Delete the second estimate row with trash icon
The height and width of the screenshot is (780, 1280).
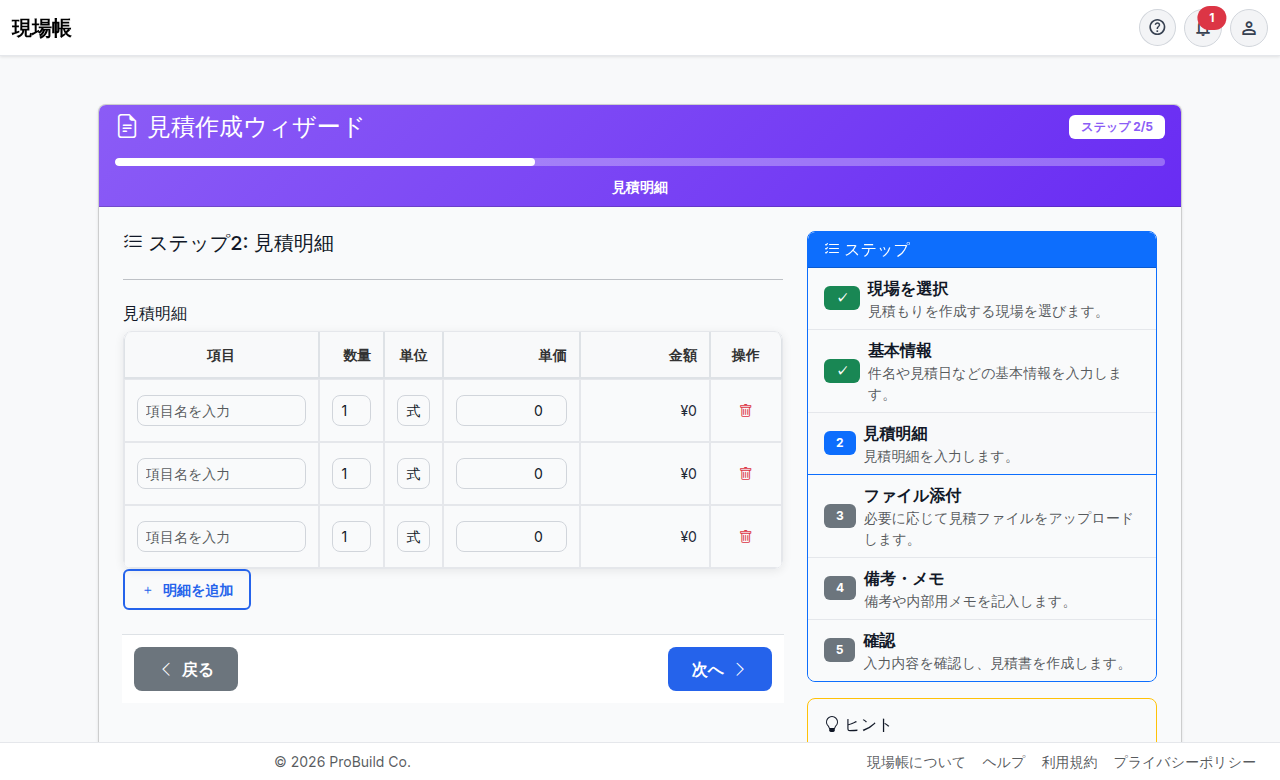pos(745,473)
